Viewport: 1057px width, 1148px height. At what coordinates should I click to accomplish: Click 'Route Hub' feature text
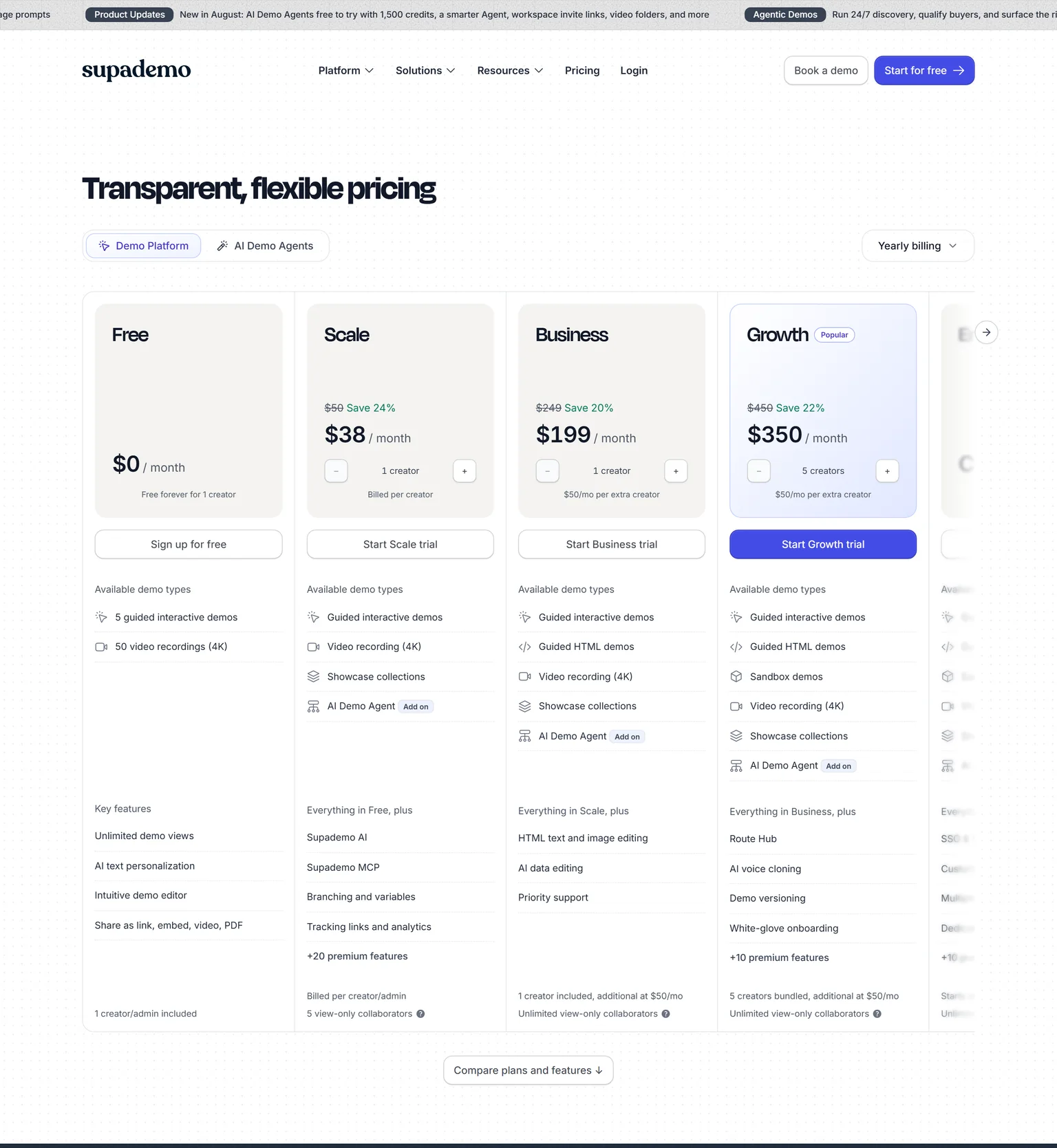click(x=753, y=838)
